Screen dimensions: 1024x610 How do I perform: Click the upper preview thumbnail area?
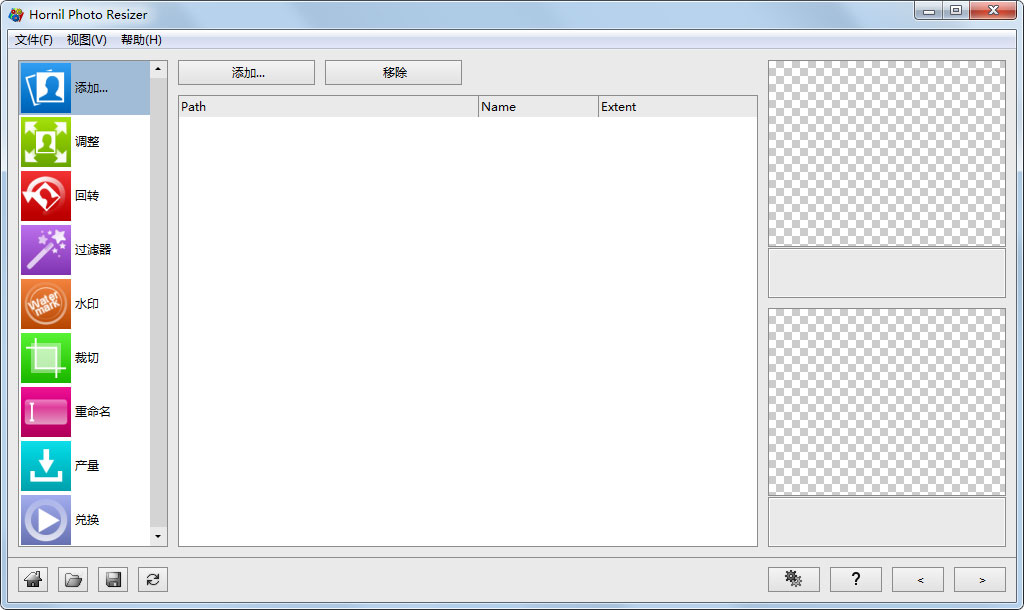(887, 153)
